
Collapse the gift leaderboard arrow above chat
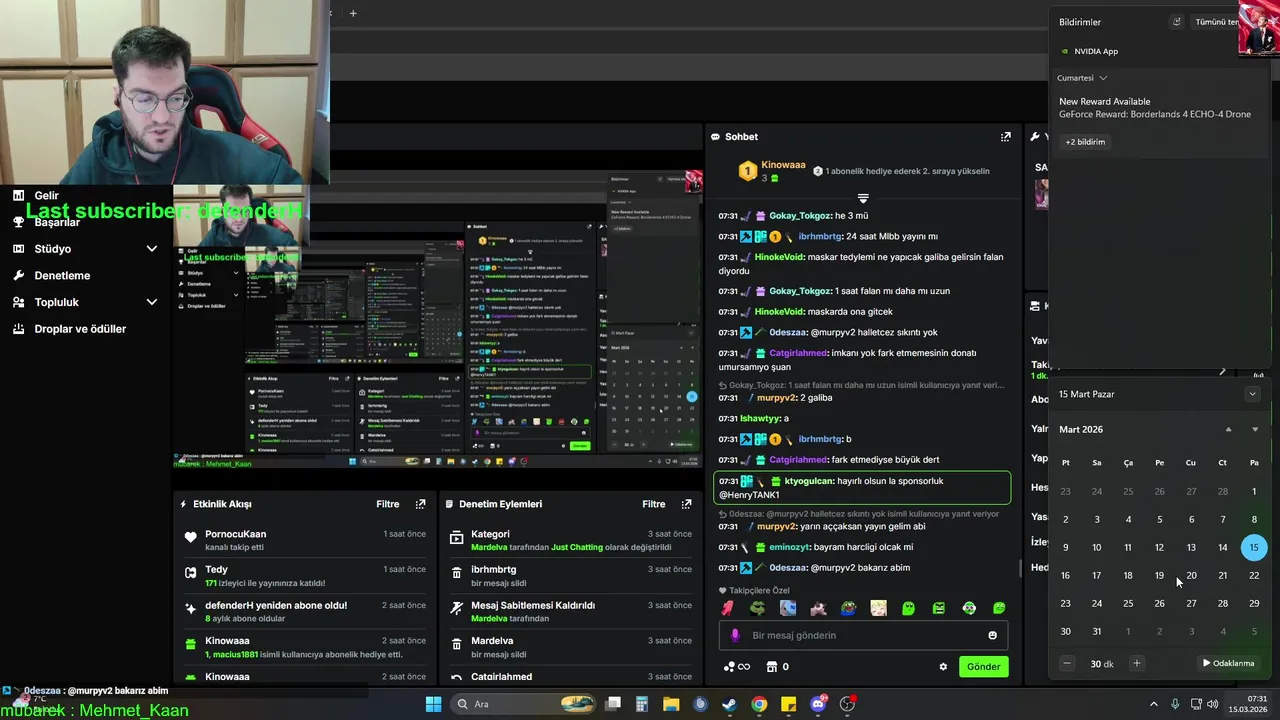click(x=863, y=198)
